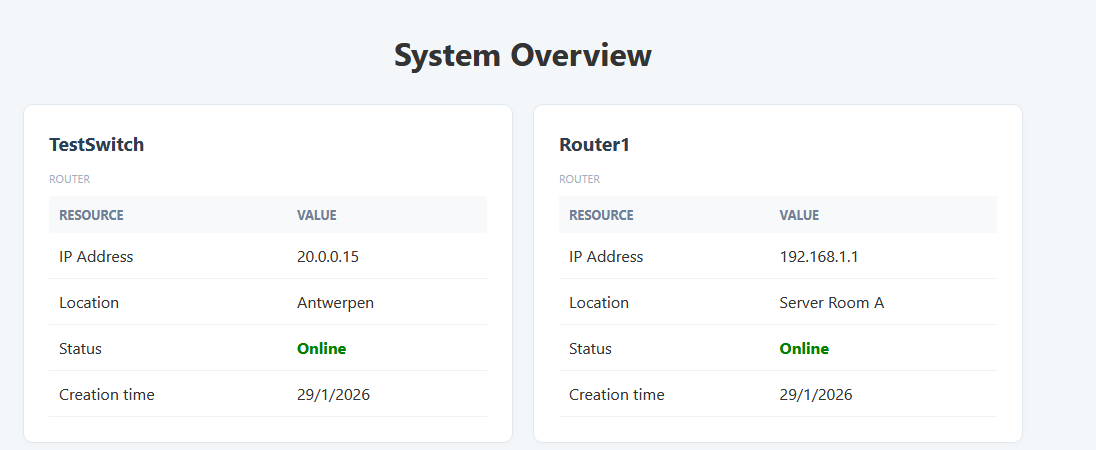1096x450 pixels.
Task: Select Location label in TestSwitch card
Action: 89,303
